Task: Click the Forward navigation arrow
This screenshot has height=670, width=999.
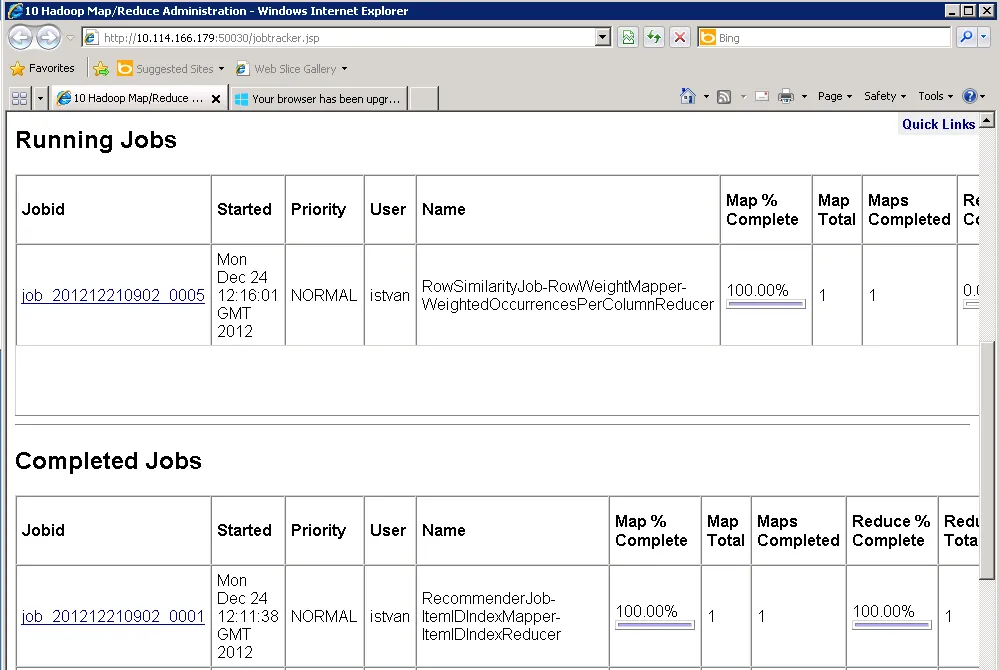Action: coord(48,38)
